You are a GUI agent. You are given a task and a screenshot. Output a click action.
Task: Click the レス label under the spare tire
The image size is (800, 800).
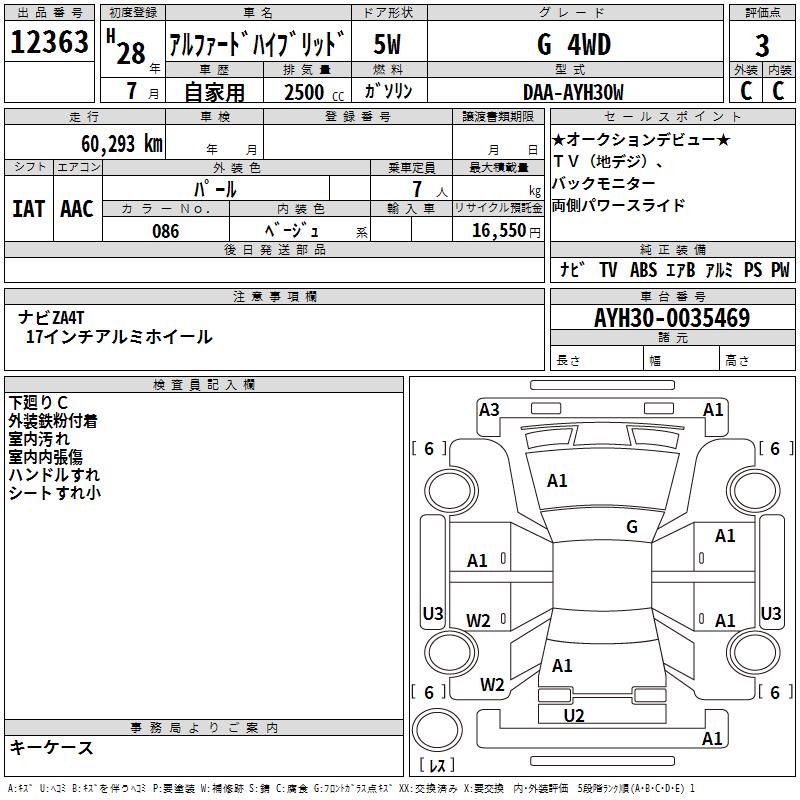[x=437, y=766]
